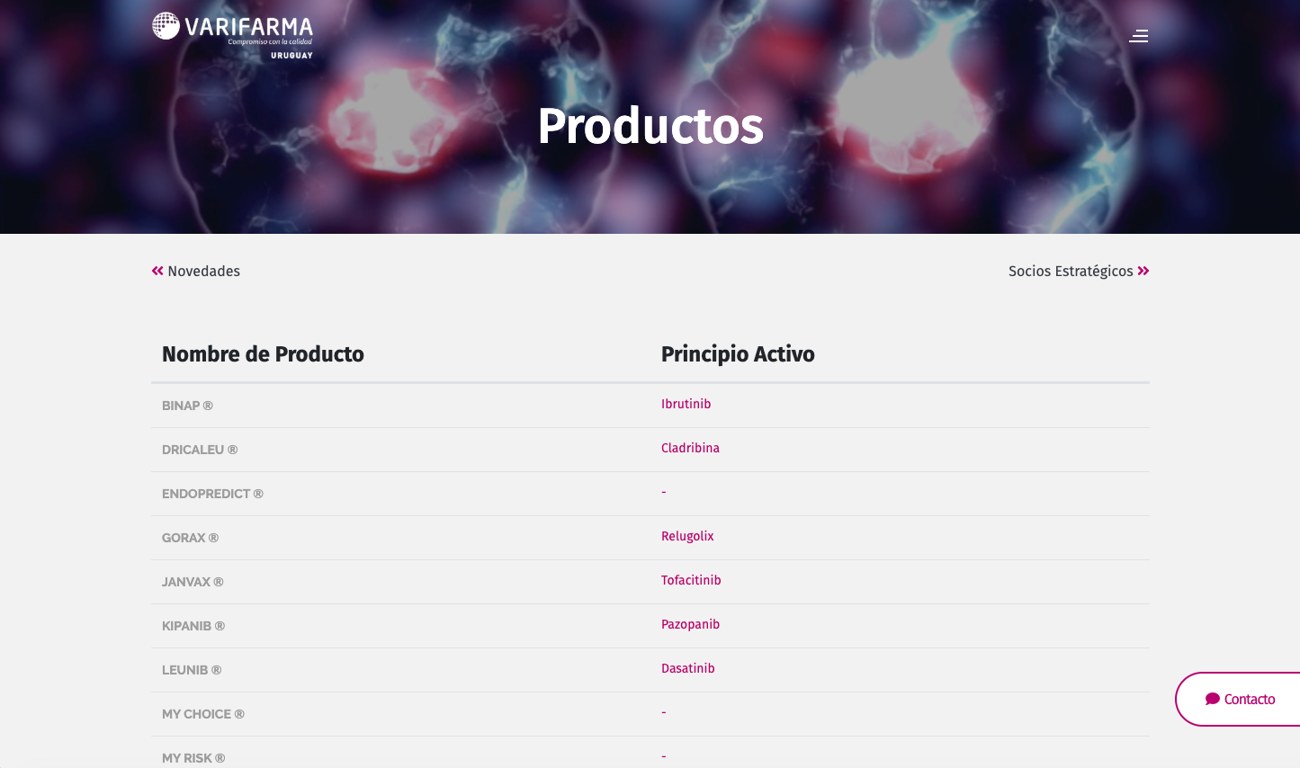Click the double right arrow beside Socios Estratégicos

tap(1143, 271)
